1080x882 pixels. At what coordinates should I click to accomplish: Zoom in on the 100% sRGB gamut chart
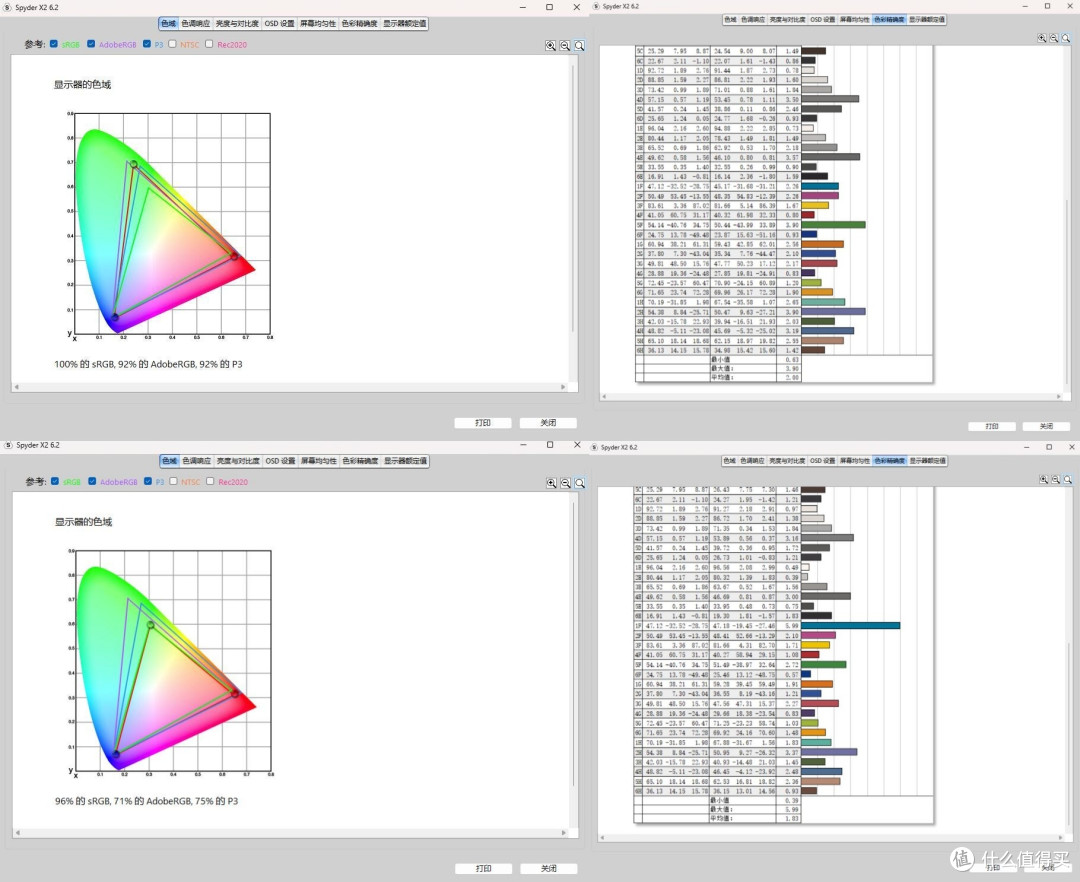[550, 45]
